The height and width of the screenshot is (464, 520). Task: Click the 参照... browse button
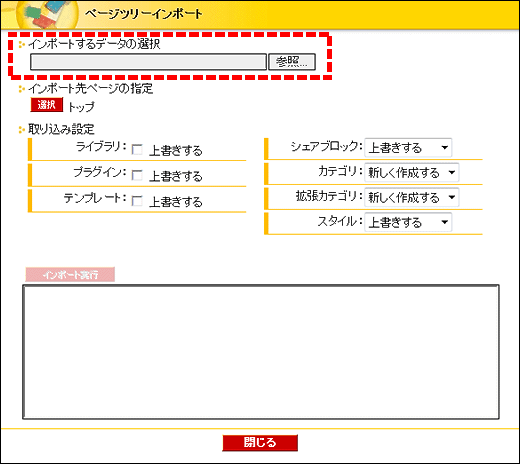click(x=292, y=62)
